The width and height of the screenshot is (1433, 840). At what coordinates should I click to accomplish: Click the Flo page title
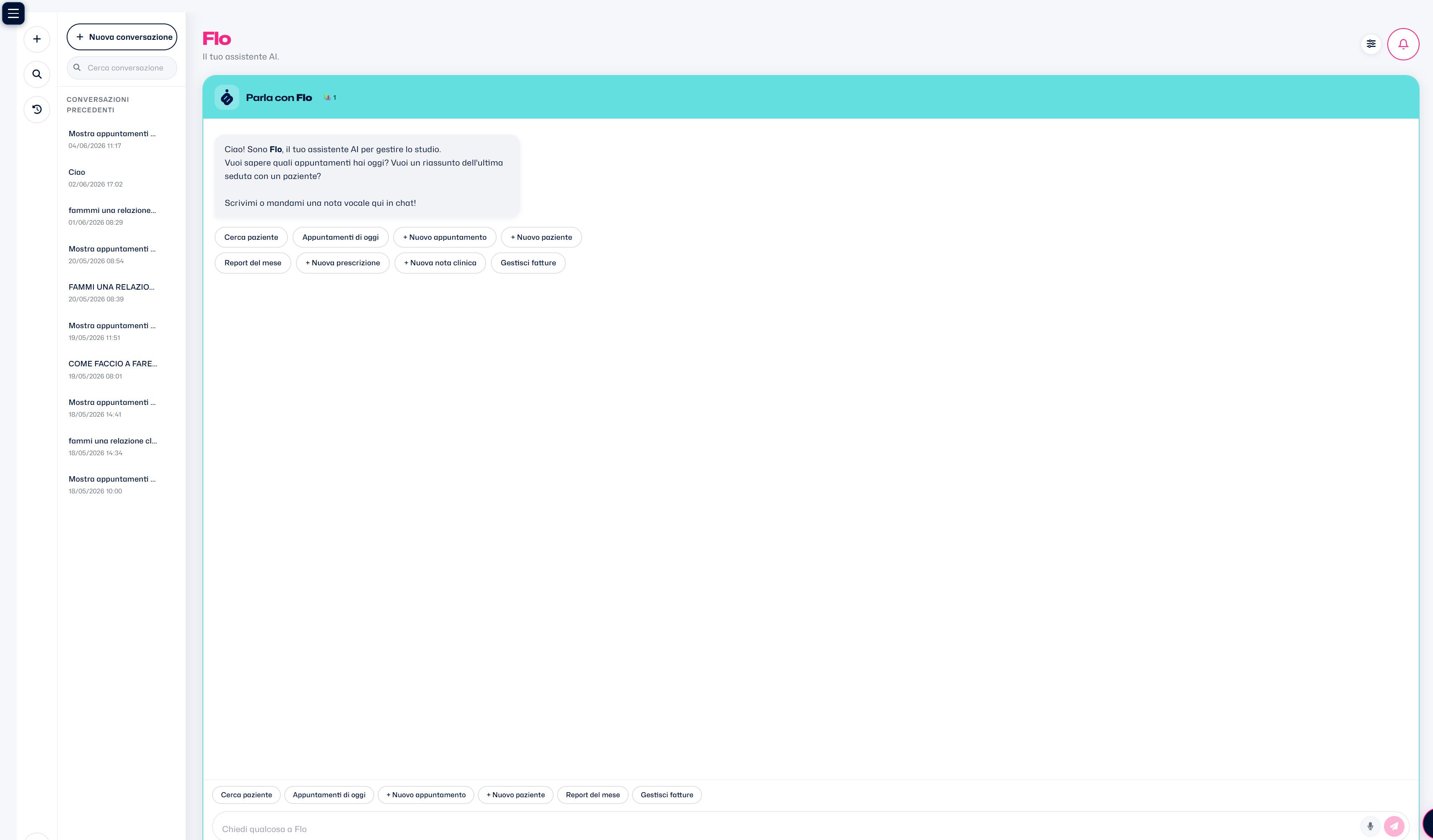[217, 39]
